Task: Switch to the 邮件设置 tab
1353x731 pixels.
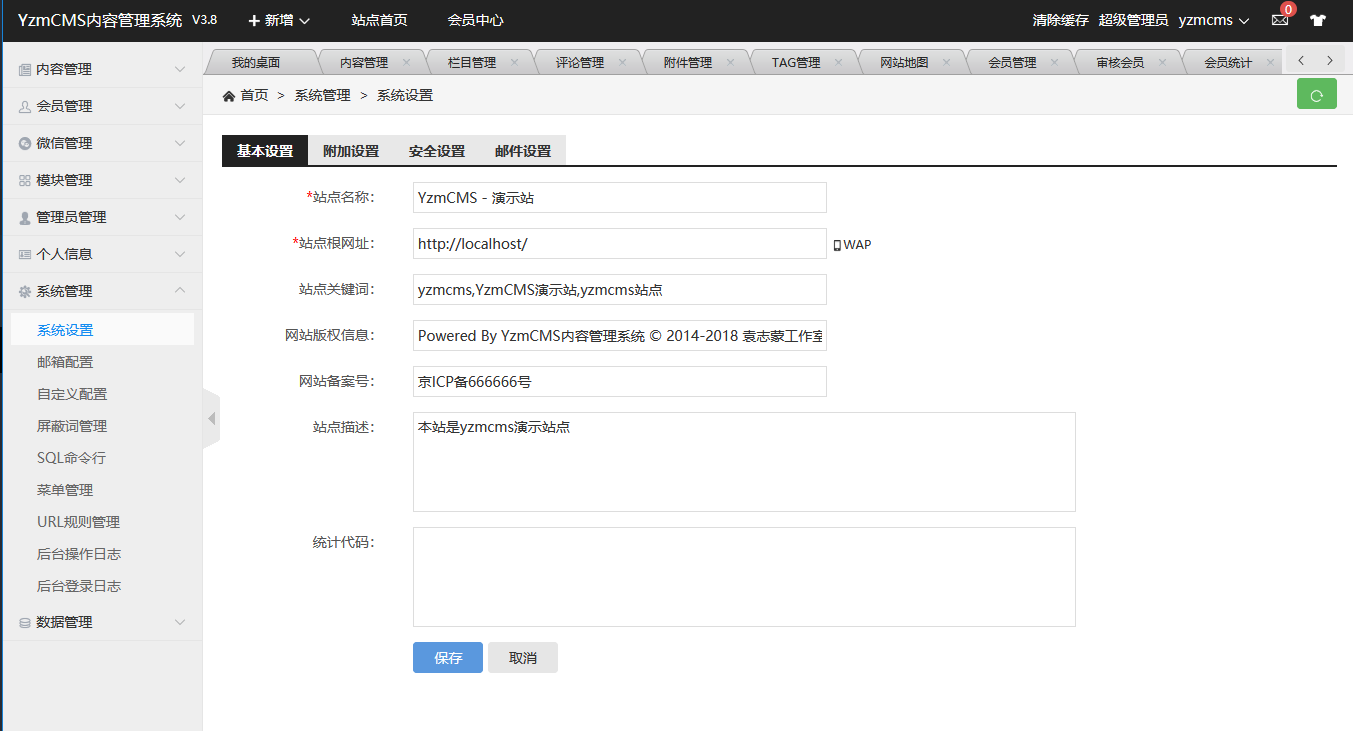Action: point(522,151)
